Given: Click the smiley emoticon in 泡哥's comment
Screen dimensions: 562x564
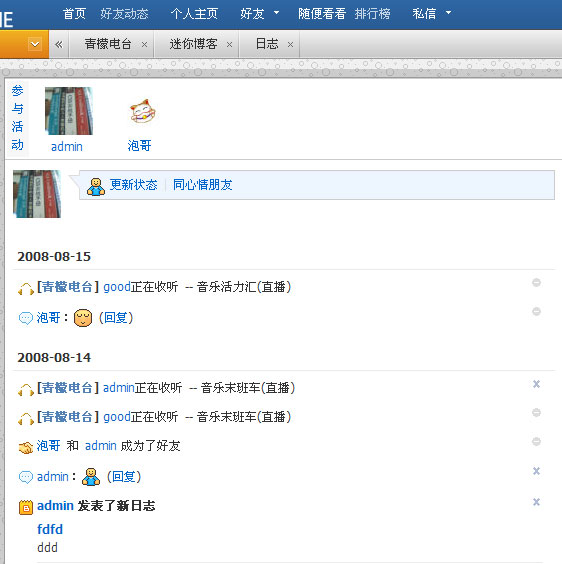Looking at the screenshot, I should pyautogui.click(x=83, y=318).
